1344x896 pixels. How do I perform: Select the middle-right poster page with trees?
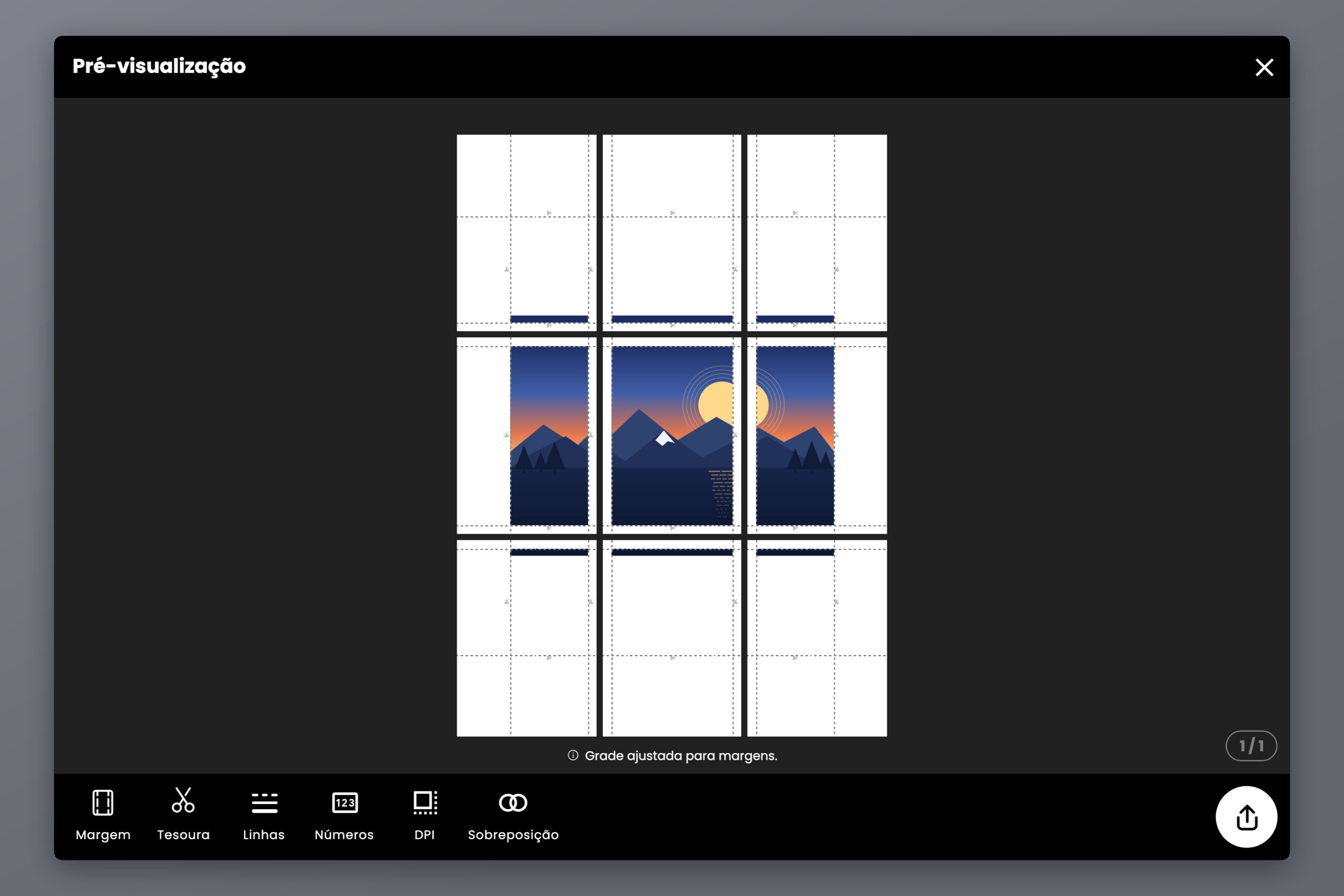817,435
